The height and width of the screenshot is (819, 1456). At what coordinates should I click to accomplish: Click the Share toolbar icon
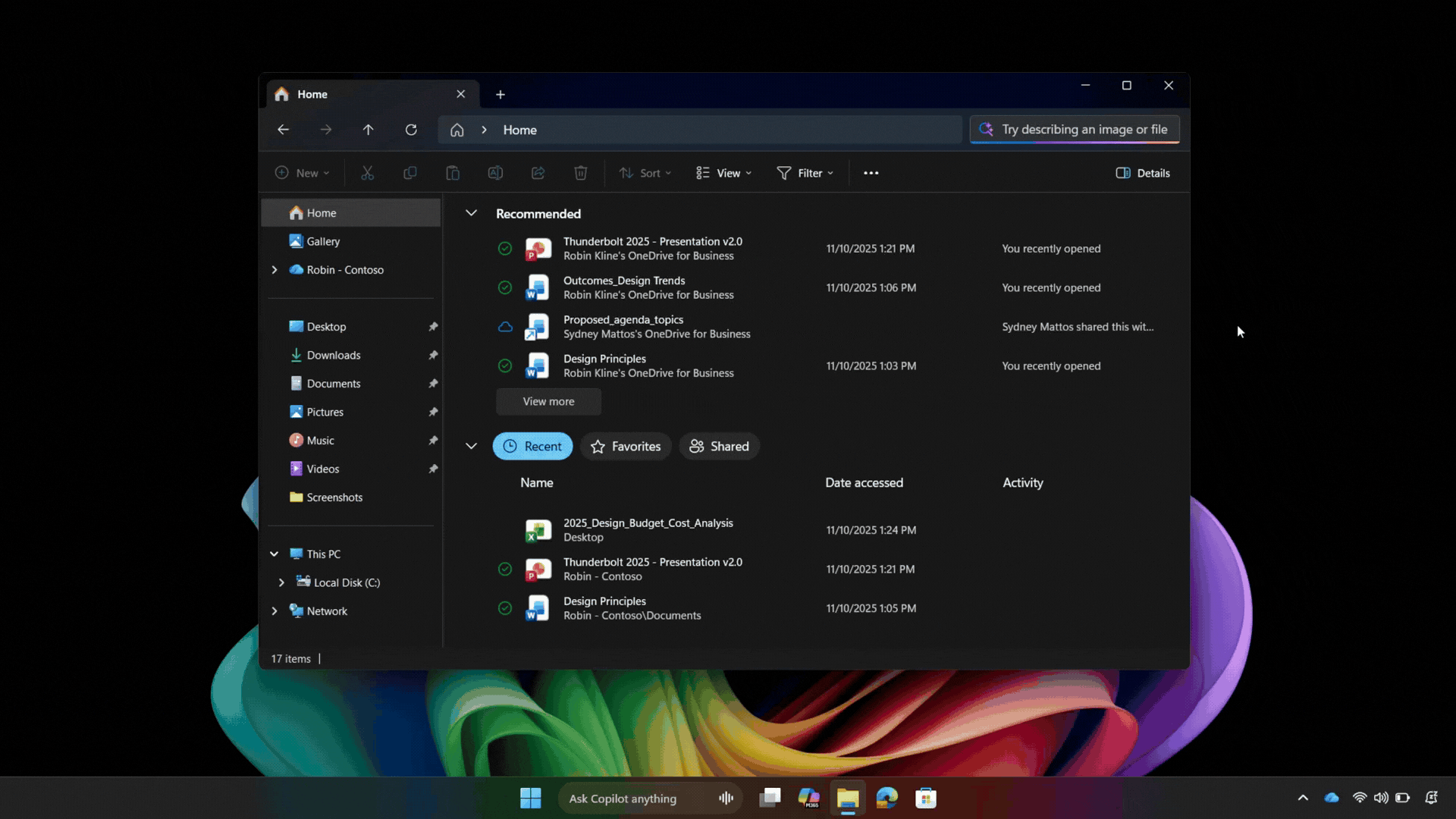click(x=538, y=173)
